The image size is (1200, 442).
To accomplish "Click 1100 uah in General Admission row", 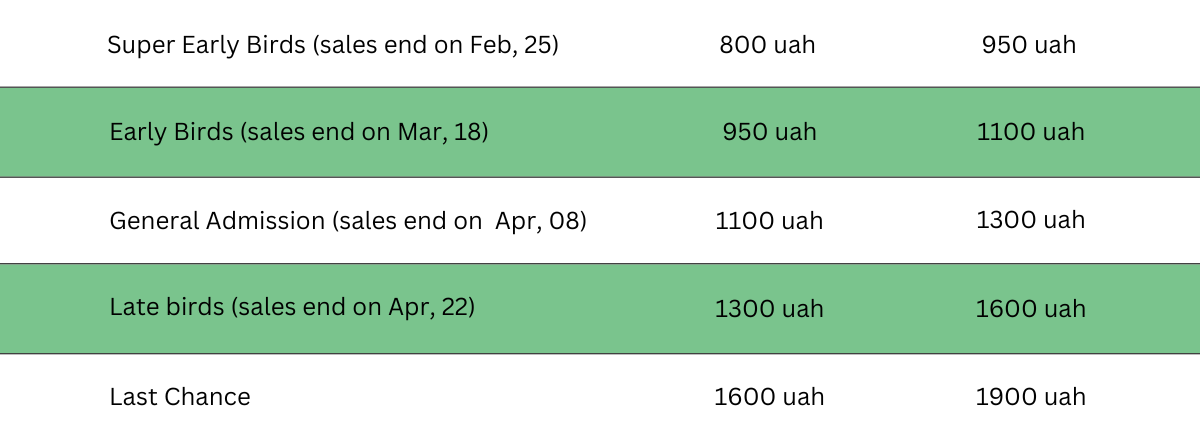I will click(769, 221).
